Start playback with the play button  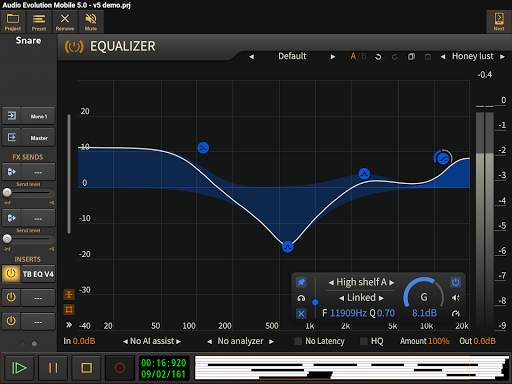(x=19, y=368)
